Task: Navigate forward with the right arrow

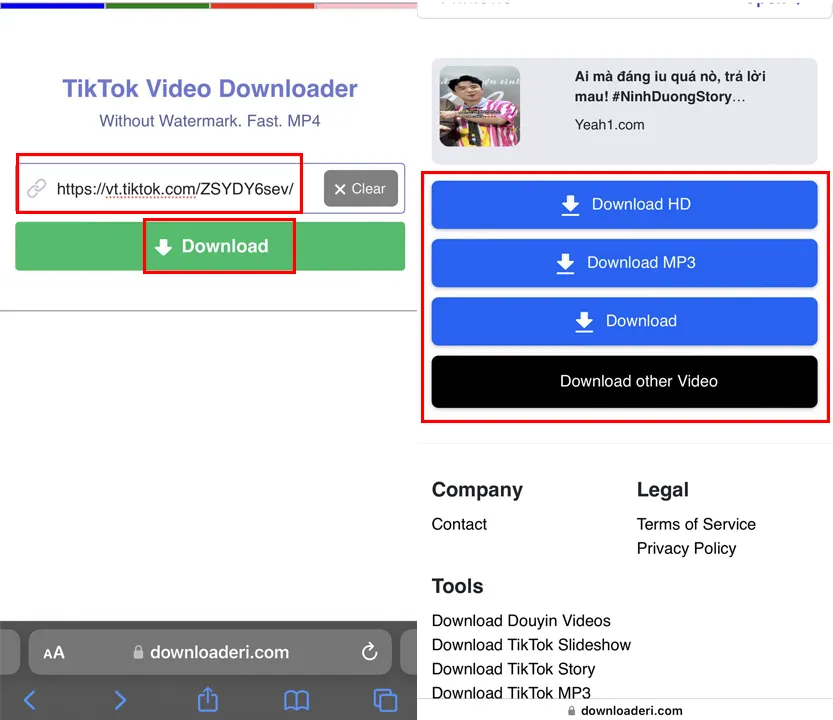Action: click(119, 700)
